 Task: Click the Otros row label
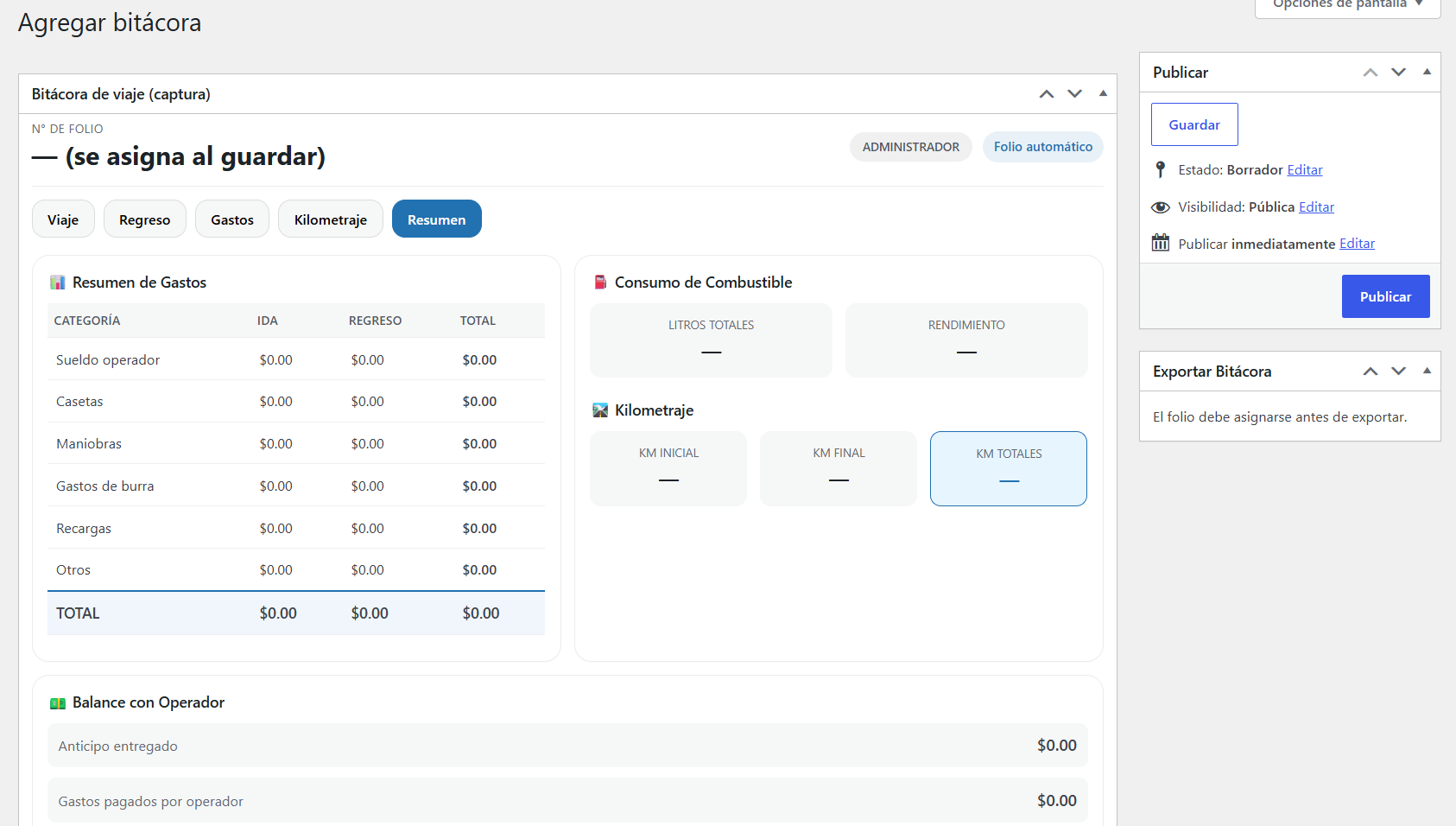[x=73, y=570]
